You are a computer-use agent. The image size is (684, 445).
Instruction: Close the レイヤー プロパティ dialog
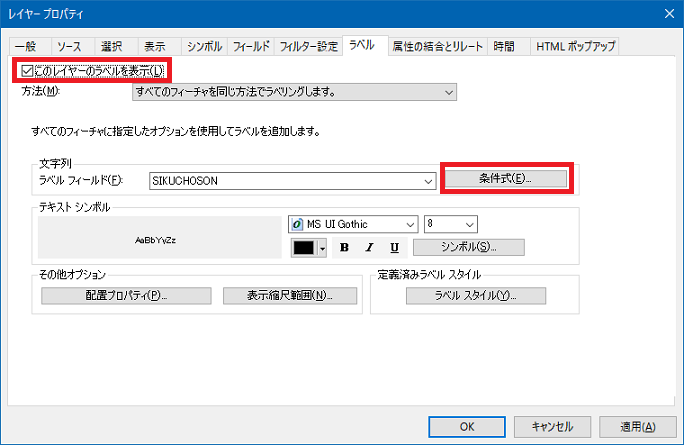(x=669, y=14)
